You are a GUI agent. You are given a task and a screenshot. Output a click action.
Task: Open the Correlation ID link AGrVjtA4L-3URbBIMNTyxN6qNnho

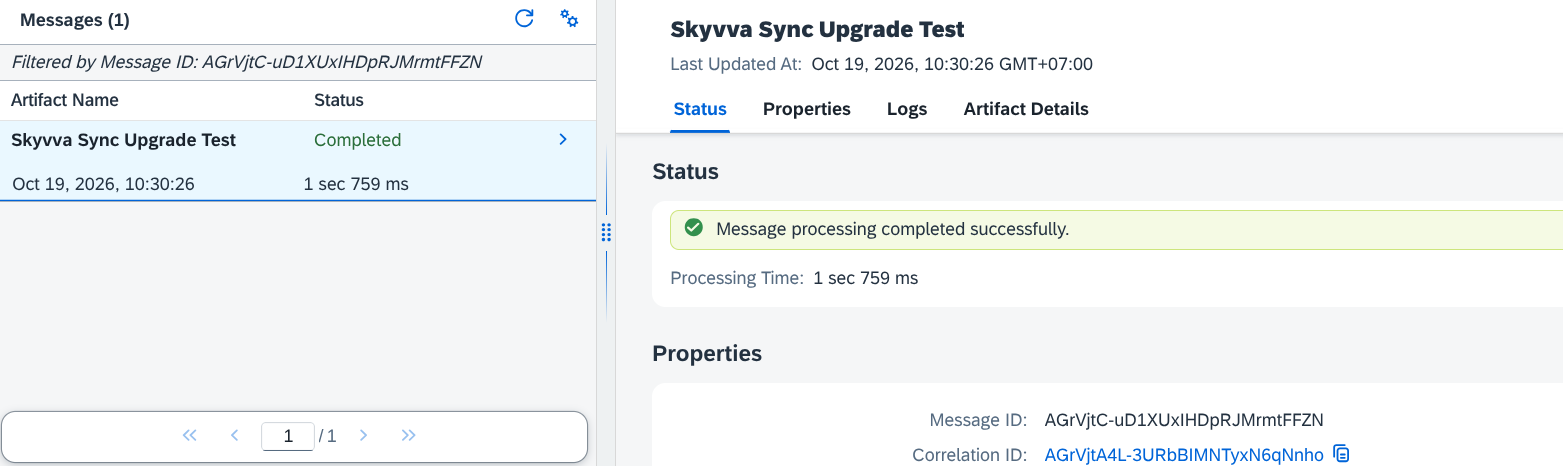coord(1184,455)
